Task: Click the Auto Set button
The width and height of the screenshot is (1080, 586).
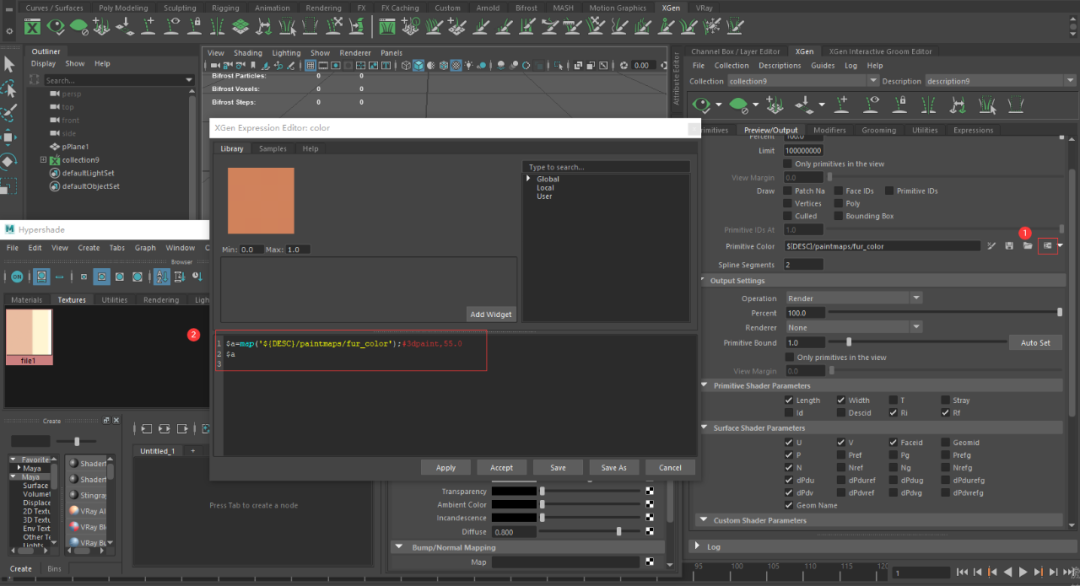Action: coord(1035,343)
